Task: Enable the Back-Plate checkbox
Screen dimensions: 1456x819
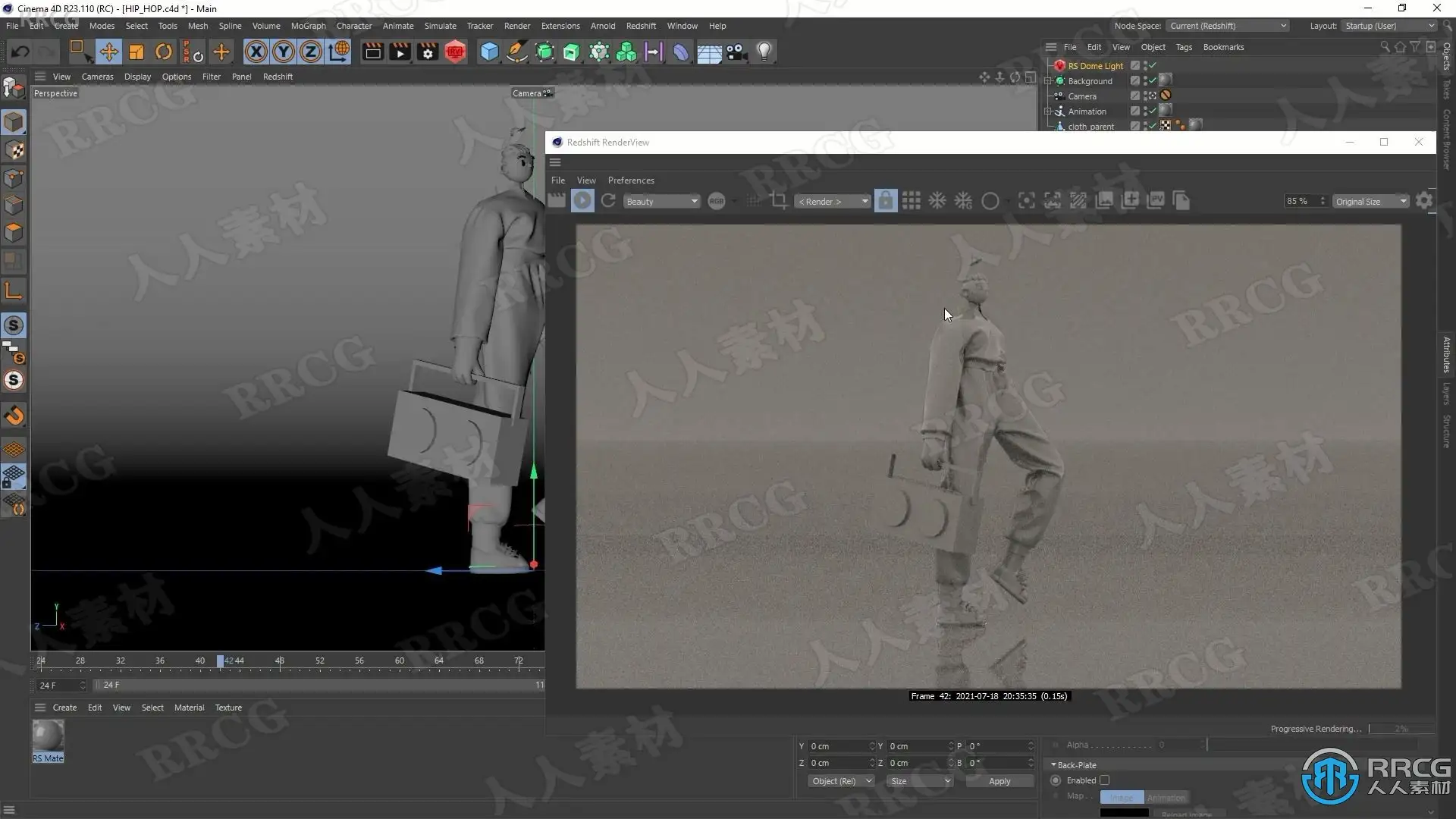Action: [1105, 780]
